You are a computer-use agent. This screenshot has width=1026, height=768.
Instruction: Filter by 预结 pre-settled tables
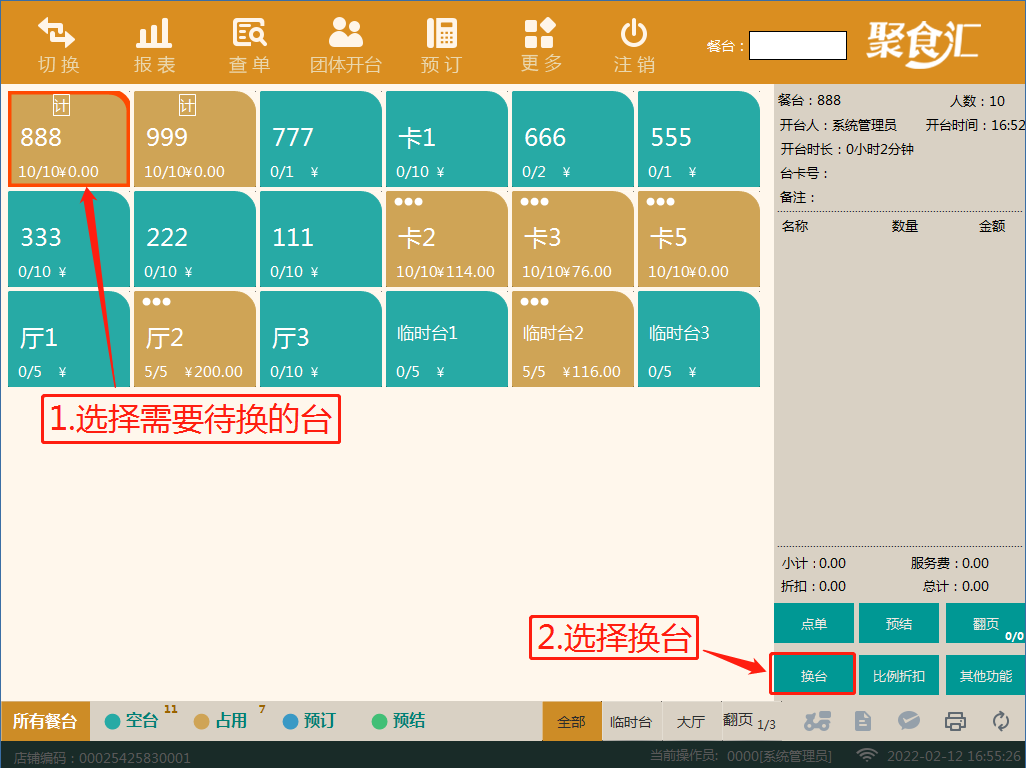click(398, 721)
